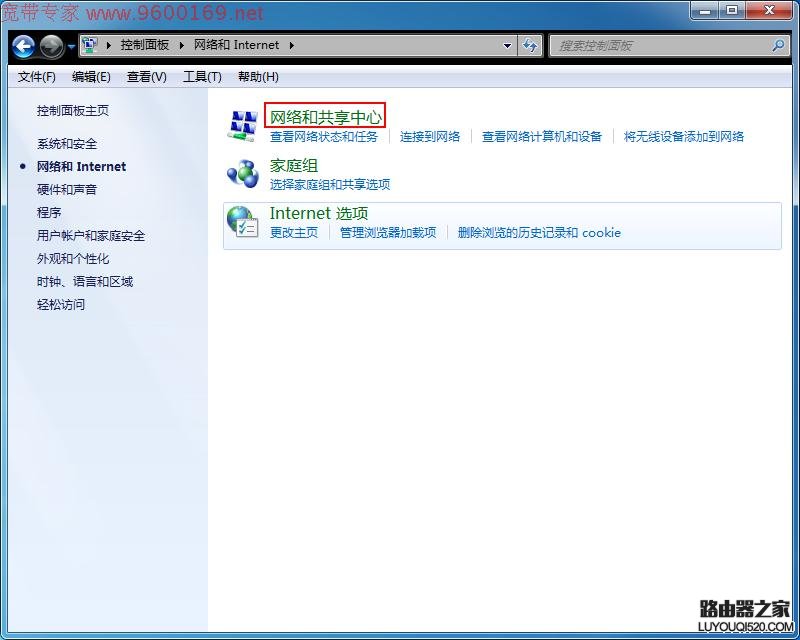
Task: Open the Internet 选项 icon
Action: tap(318, 213)
